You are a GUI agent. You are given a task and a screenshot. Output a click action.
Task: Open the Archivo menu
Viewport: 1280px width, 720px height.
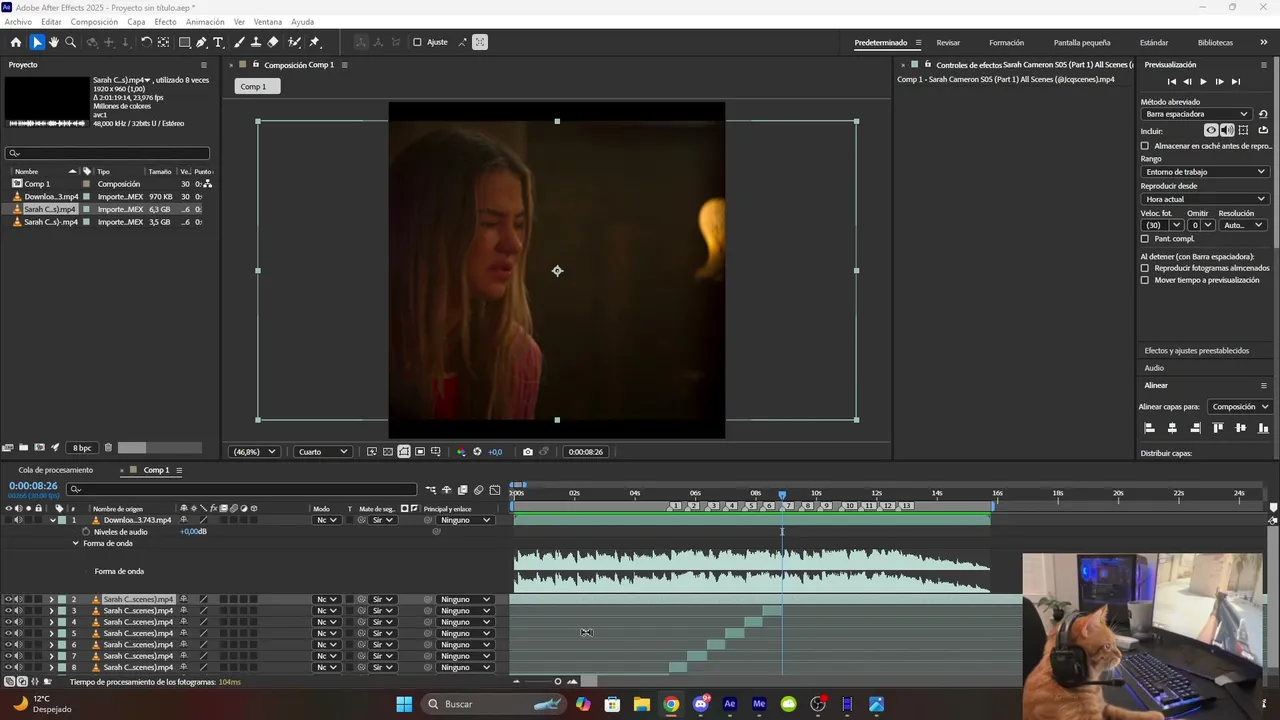click(18, 22)
